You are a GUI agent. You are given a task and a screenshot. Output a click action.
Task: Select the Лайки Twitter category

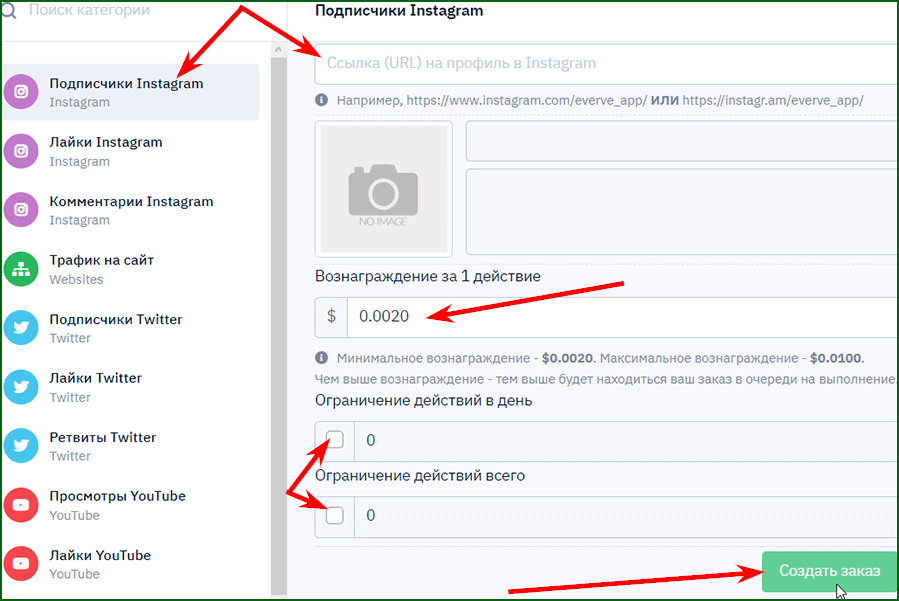coord(131,387)
